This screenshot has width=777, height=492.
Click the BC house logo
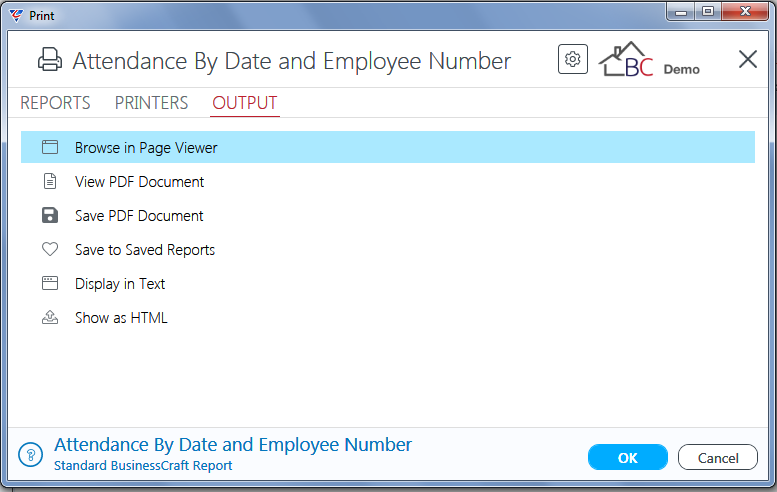pyautogui.click(x=626, y=59)
